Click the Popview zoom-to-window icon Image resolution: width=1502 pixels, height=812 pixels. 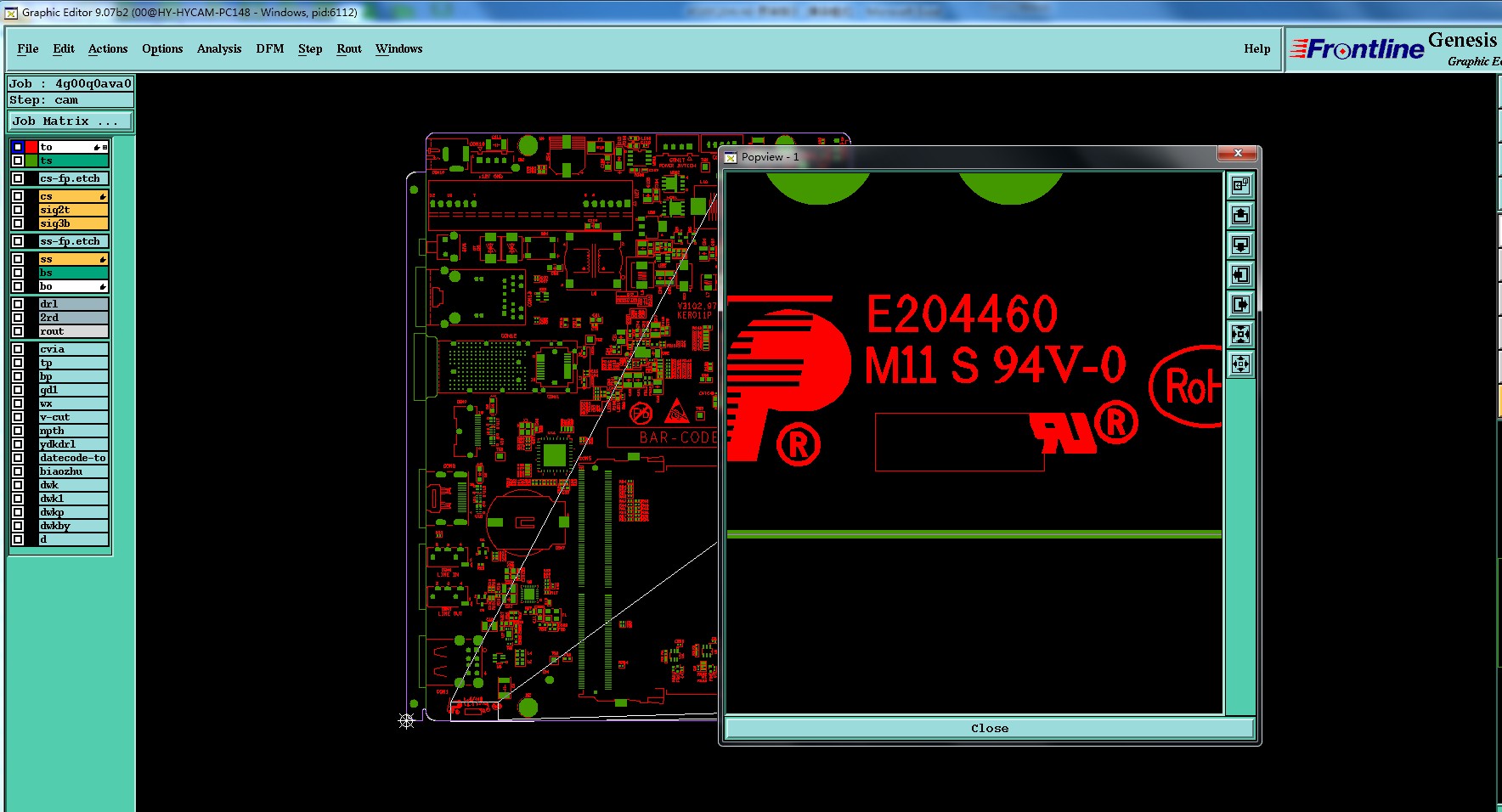(1240, 186)
